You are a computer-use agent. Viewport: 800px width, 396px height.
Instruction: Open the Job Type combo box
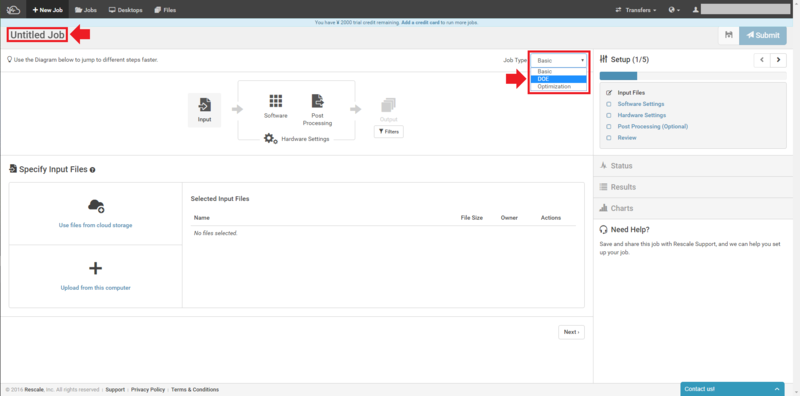pos(559,60)
